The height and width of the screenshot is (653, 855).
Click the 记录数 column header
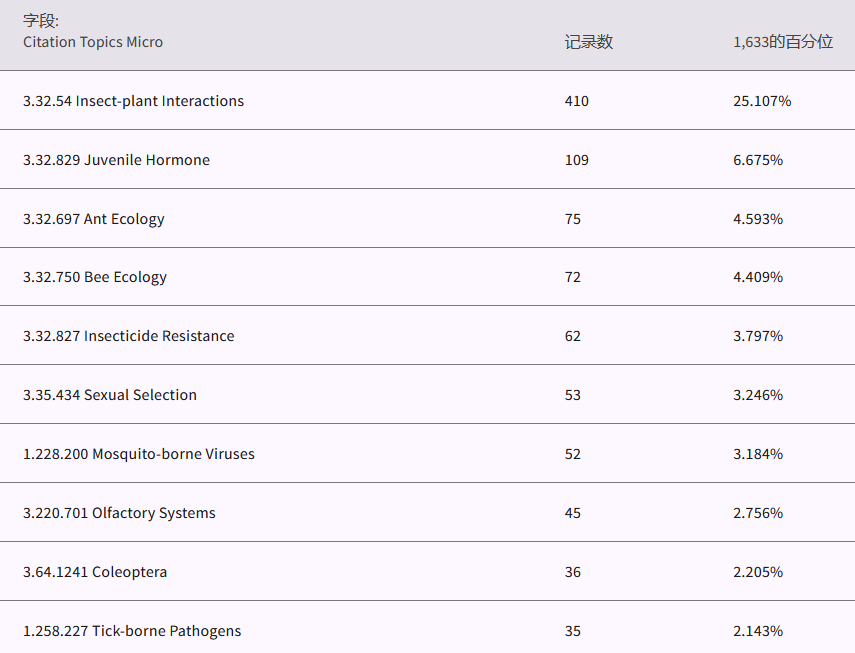588,42
